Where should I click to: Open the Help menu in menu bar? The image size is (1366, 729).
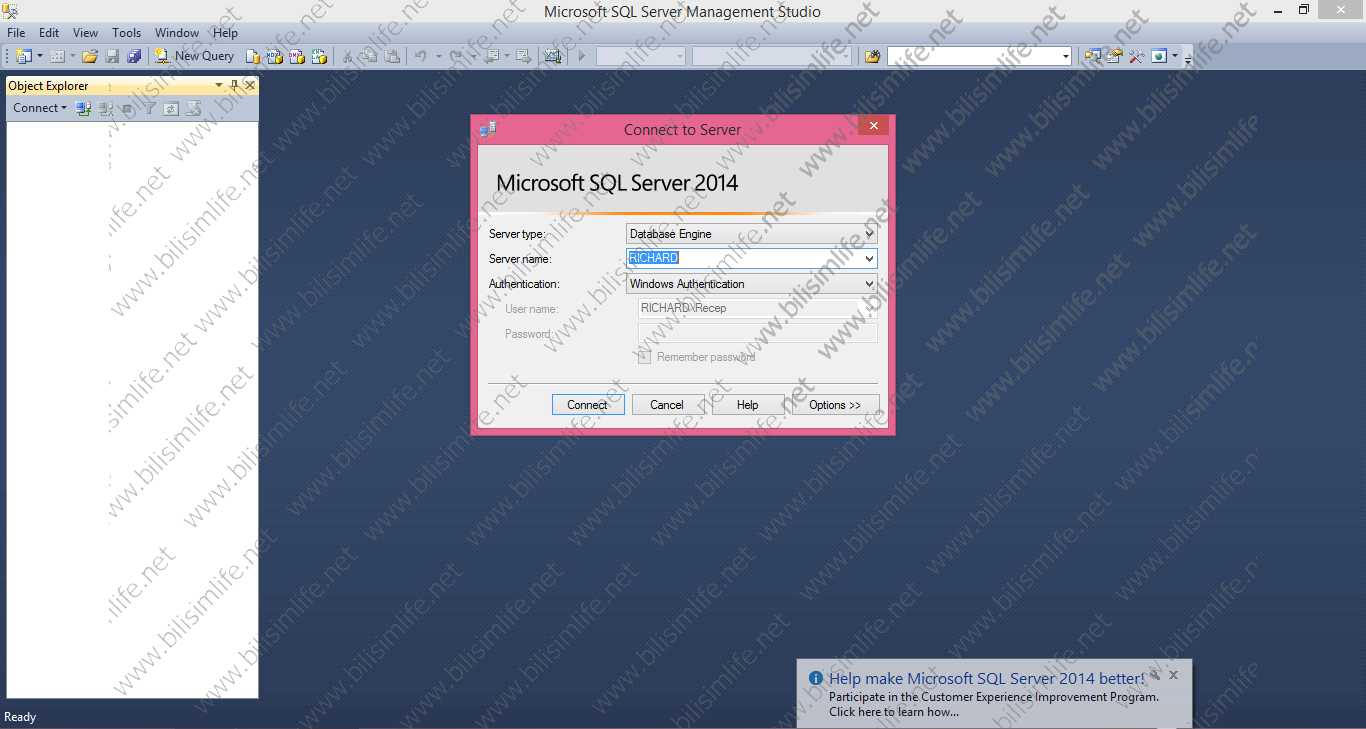225,33
